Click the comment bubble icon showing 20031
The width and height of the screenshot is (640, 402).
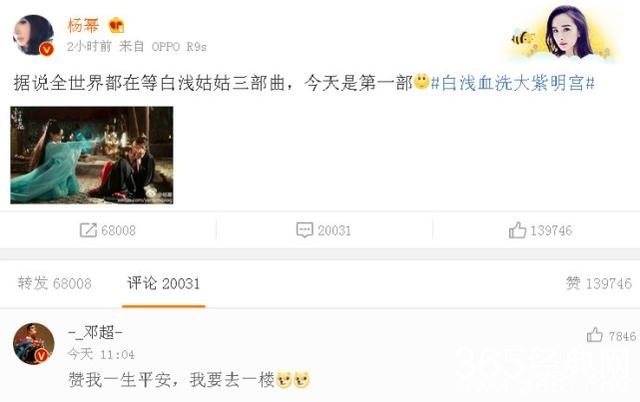pyautogui.click(x=304, y=230)
